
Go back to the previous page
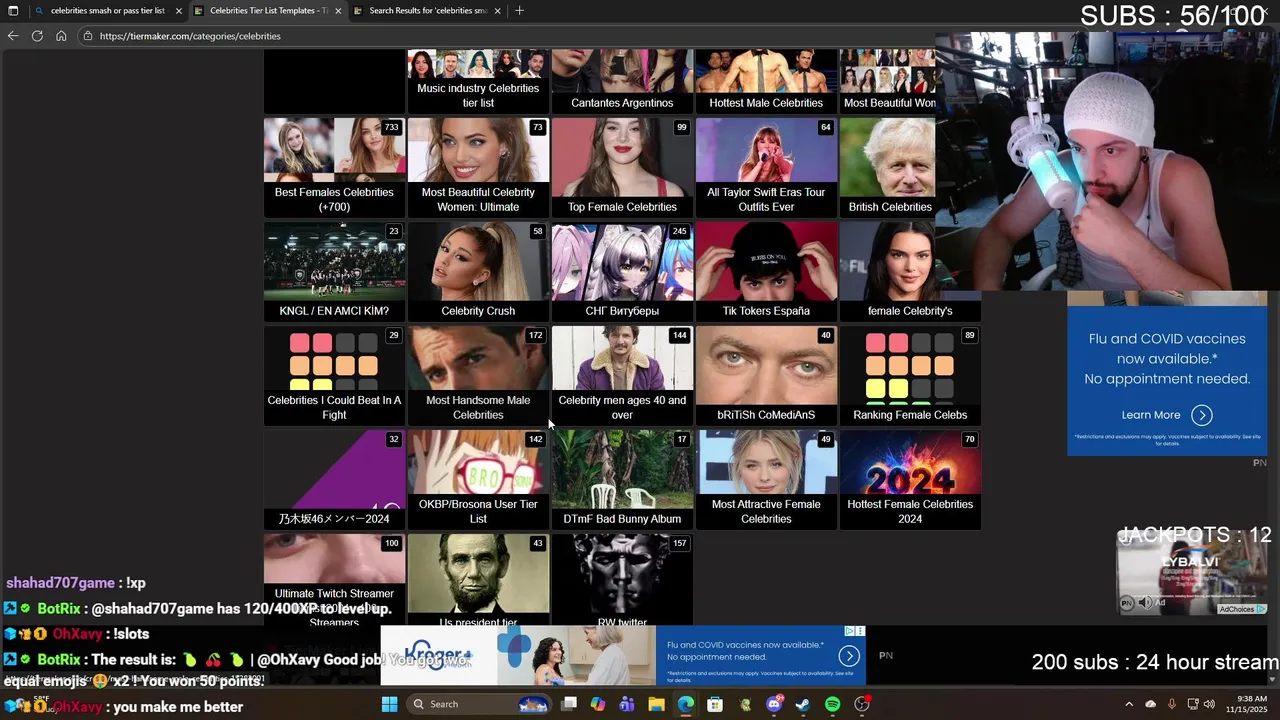pos(13,36)
